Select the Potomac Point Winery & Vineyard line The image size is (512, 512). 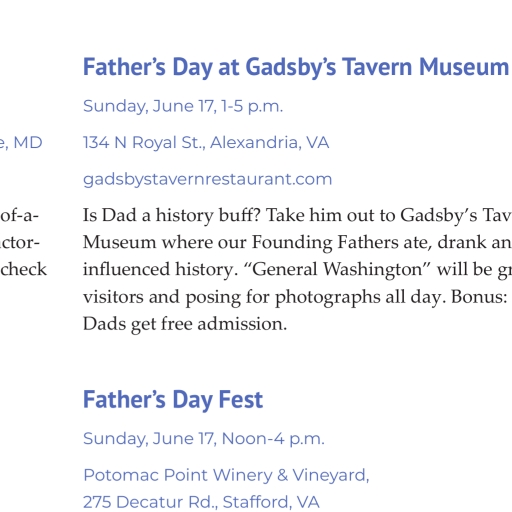226,475
